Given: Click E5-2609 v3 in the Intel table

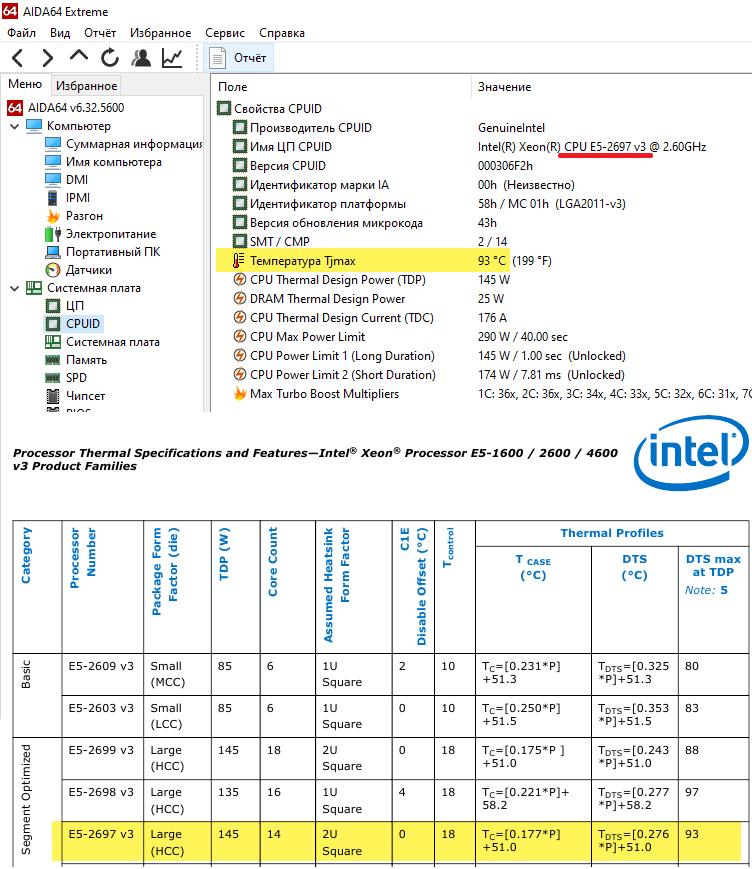Looking at the screenshot, I should [101, 666].
